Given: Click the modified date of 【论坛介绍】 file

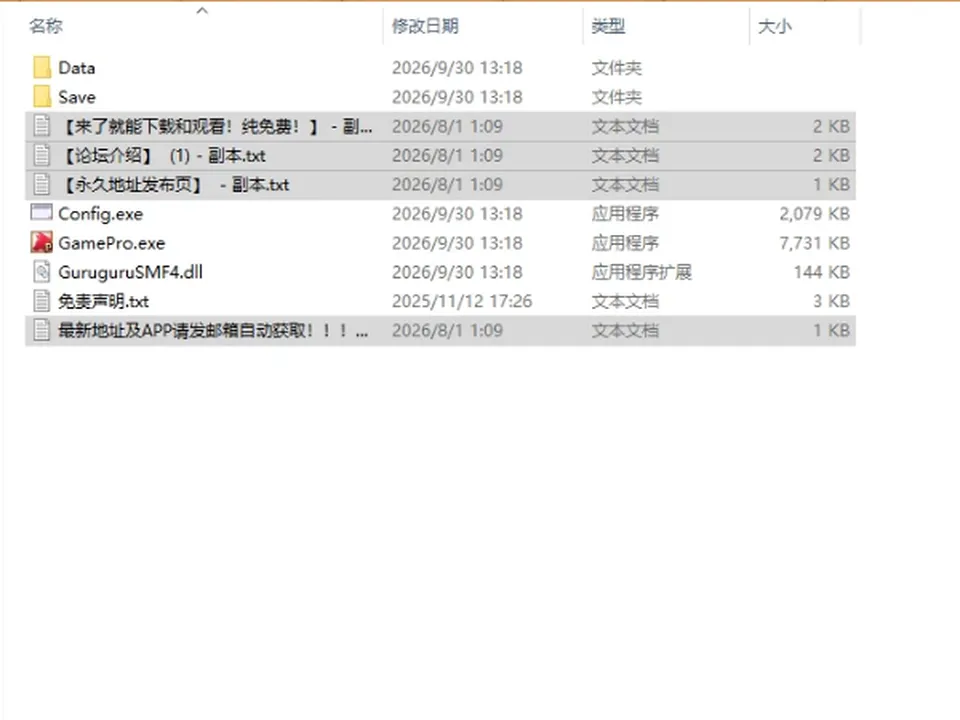Looking at the screenshot, I should [x=448, y=156].
